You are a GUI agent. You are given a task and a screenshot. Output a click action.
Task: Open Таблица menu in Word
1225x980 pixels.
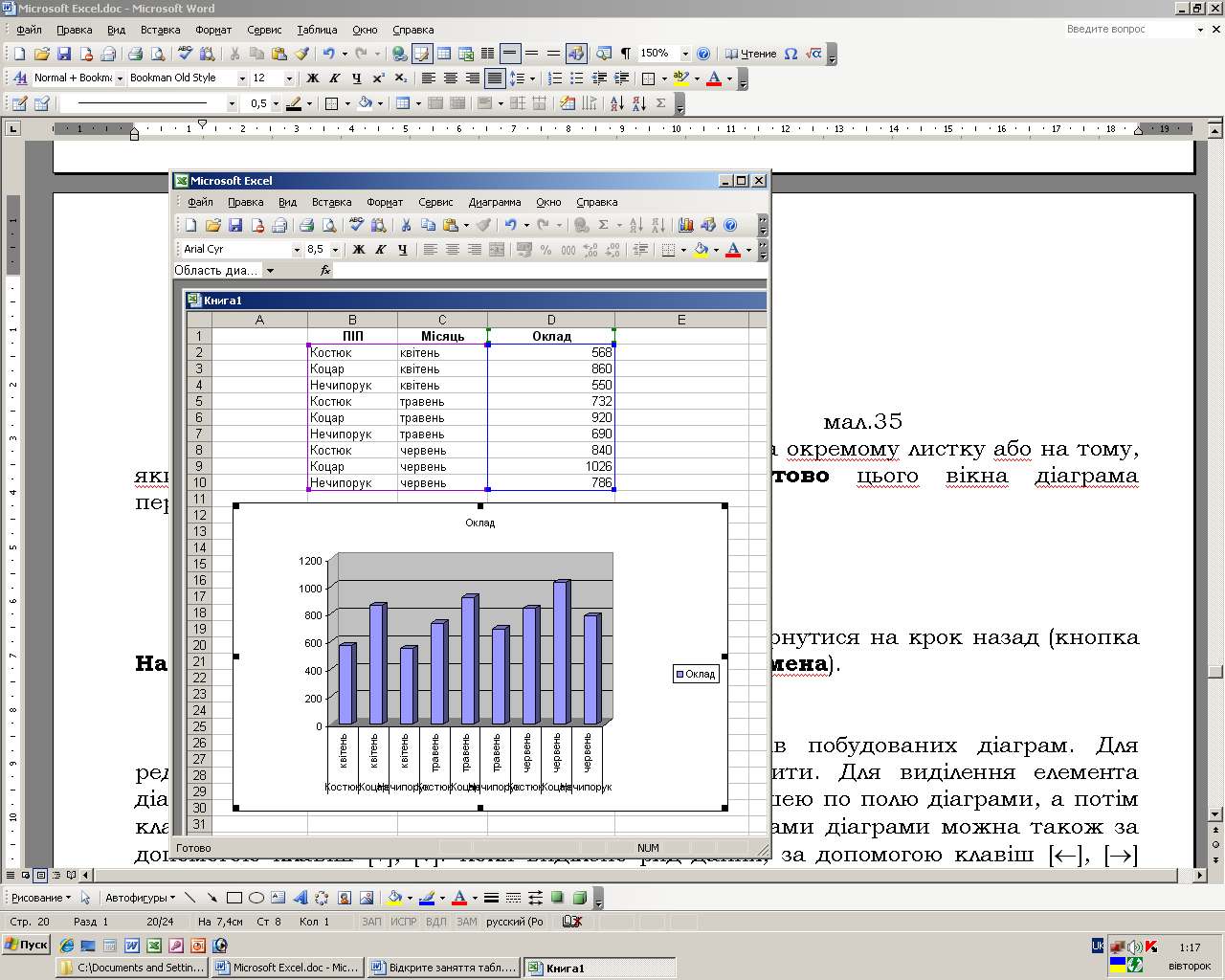point(317,30)
